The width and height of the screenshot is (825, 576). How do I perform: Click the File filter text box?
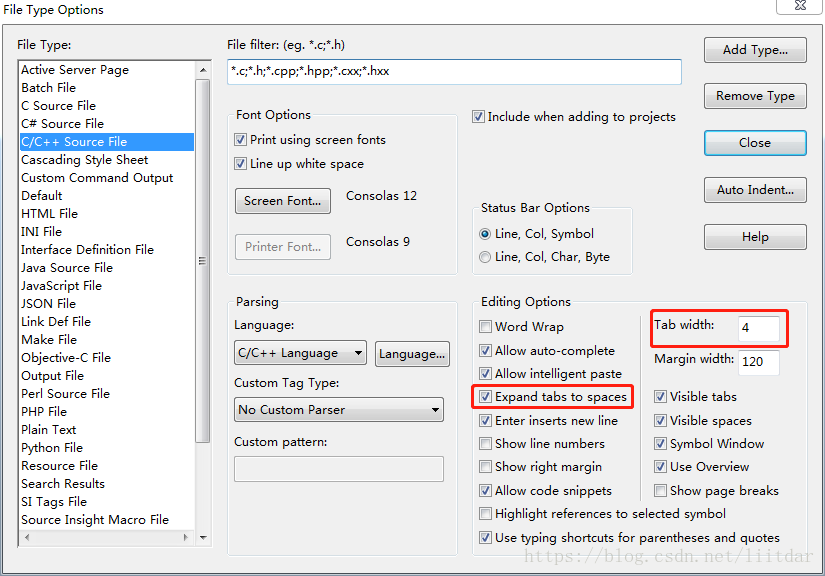tap(454, 72)
